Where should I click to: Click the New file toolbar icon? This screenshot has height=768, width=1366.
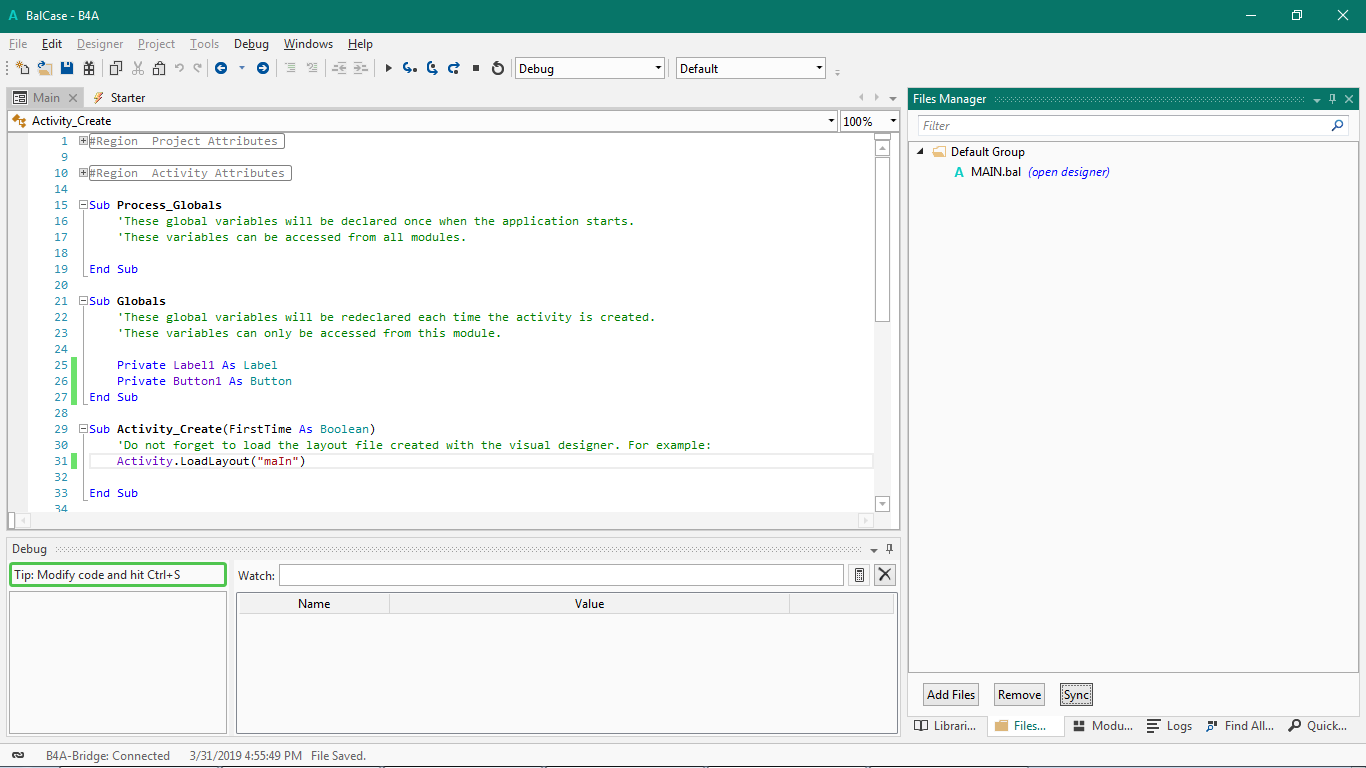point(23,68)
